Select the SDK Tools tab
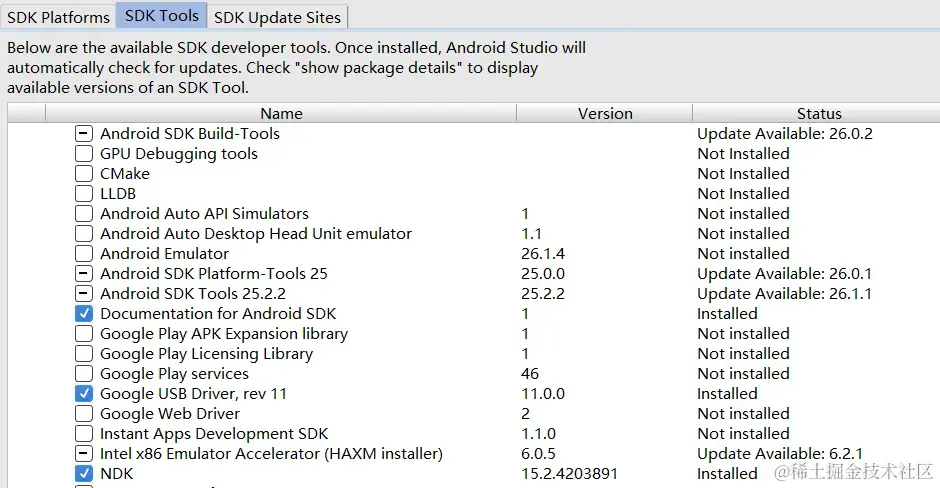This screenshot has height=488, width=940. click(x=162, y=16)
